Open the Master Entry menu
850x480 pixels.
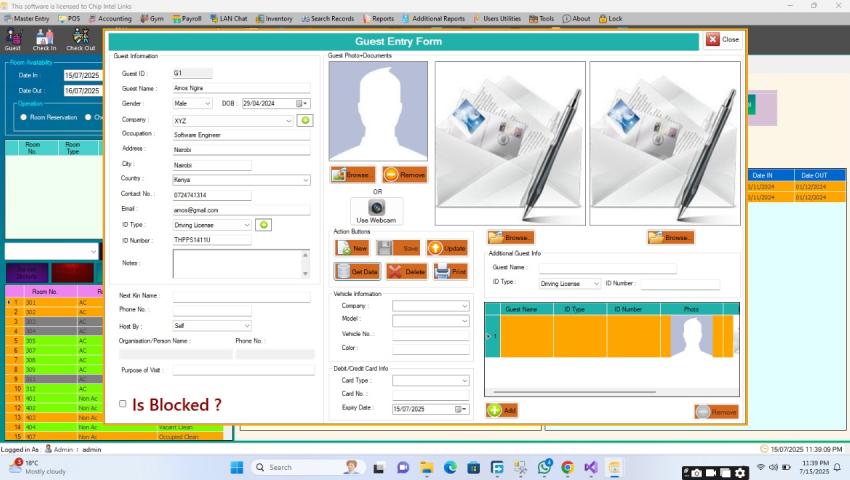(x=27, y=18)
